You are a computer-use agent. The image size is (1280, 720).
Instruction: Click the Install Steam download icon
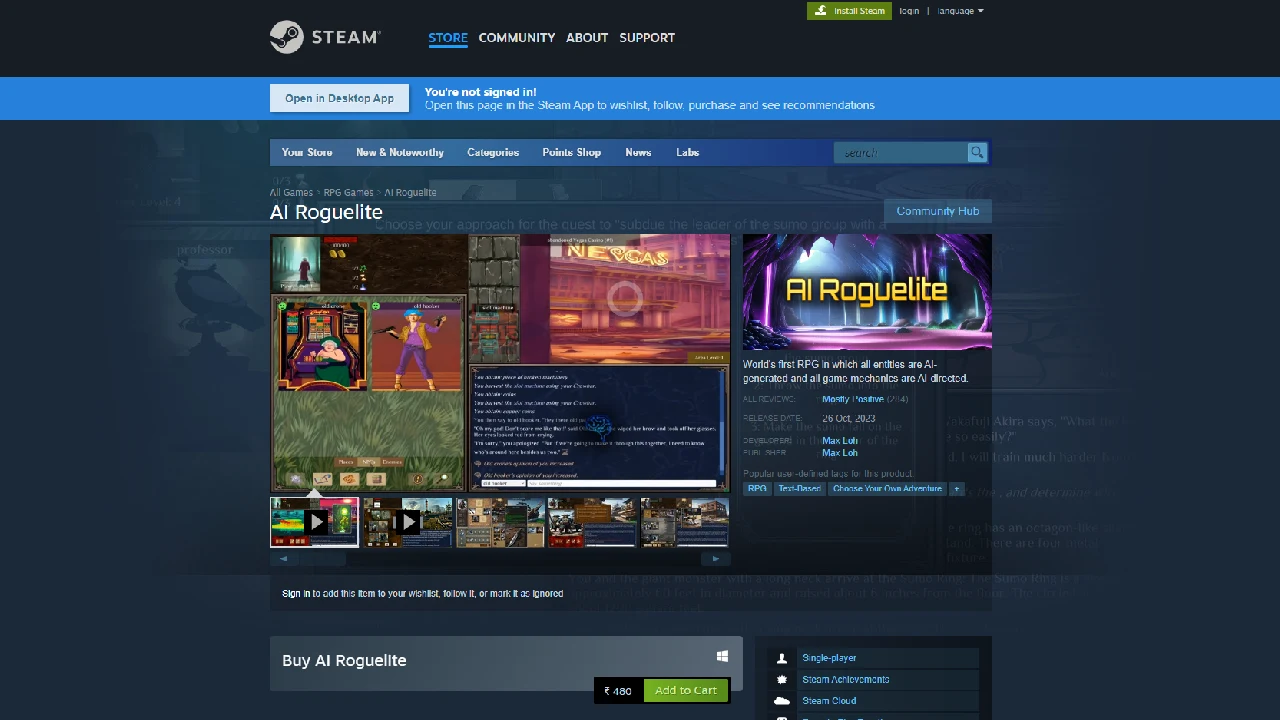(x=820, y=10)
